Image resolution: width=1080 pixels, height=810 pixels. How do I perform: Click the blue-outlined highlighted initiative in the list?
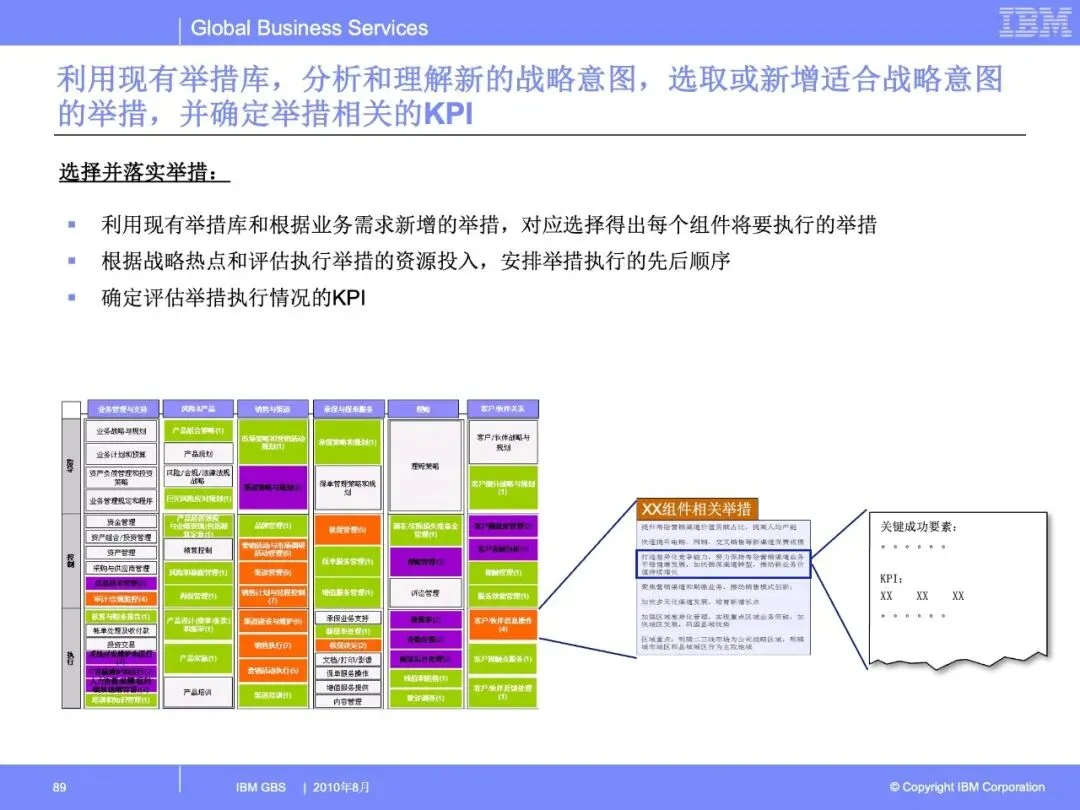(x=723, y=563)
